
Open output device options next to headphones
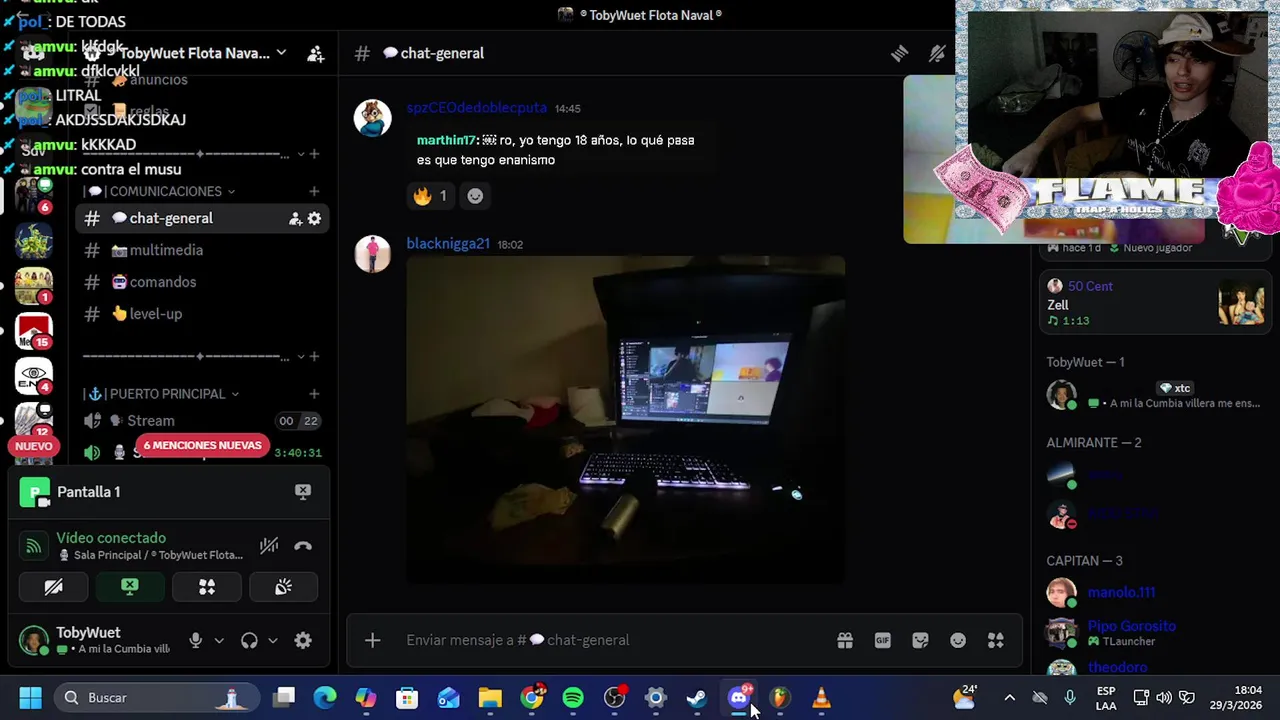272,641
